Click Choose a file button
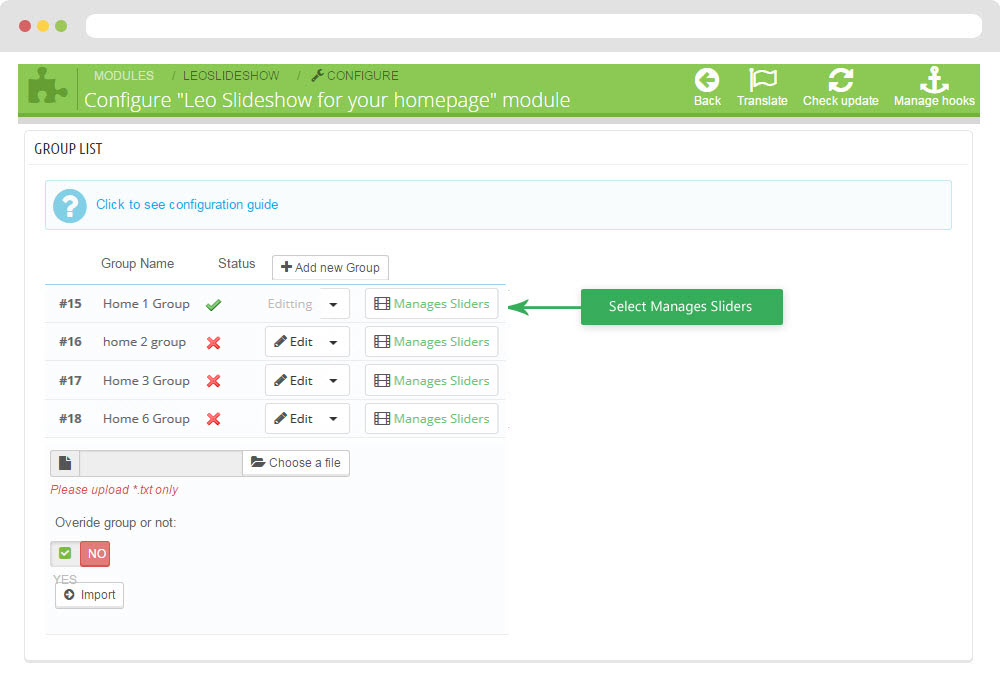The width and height of the screenshot is (1000, 673). [296, 463]
